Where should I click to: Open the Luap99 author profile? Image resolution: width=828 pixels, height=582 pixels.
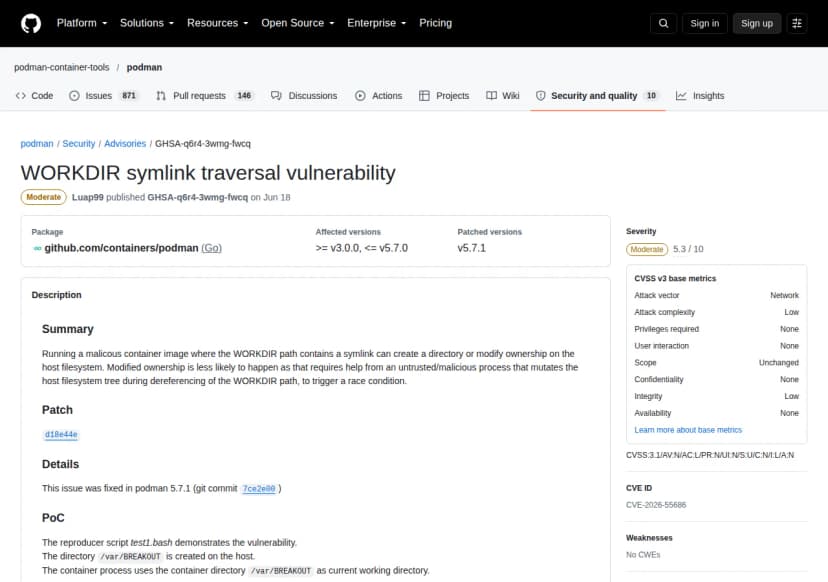(x=88, y=197)
